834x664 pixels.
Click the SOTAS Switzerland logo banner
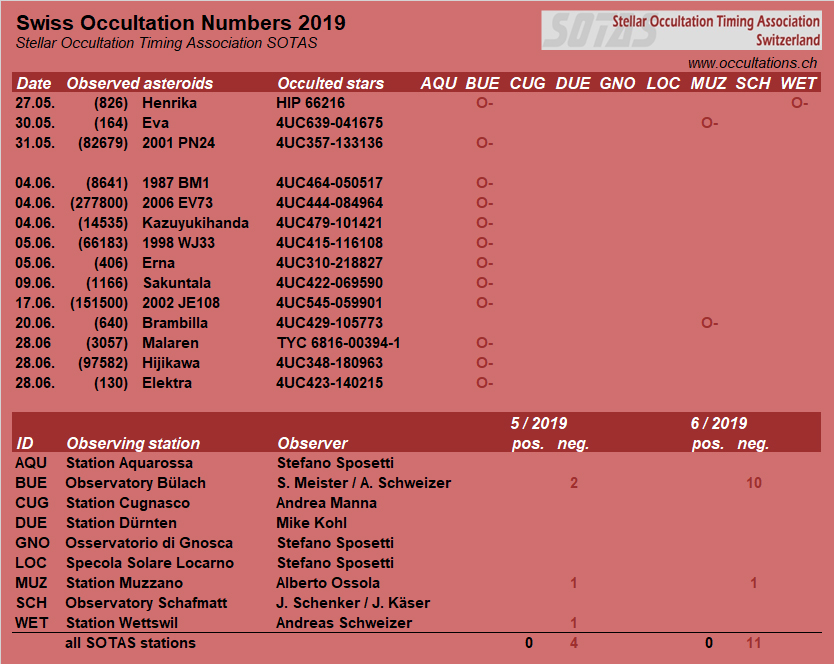681,30
